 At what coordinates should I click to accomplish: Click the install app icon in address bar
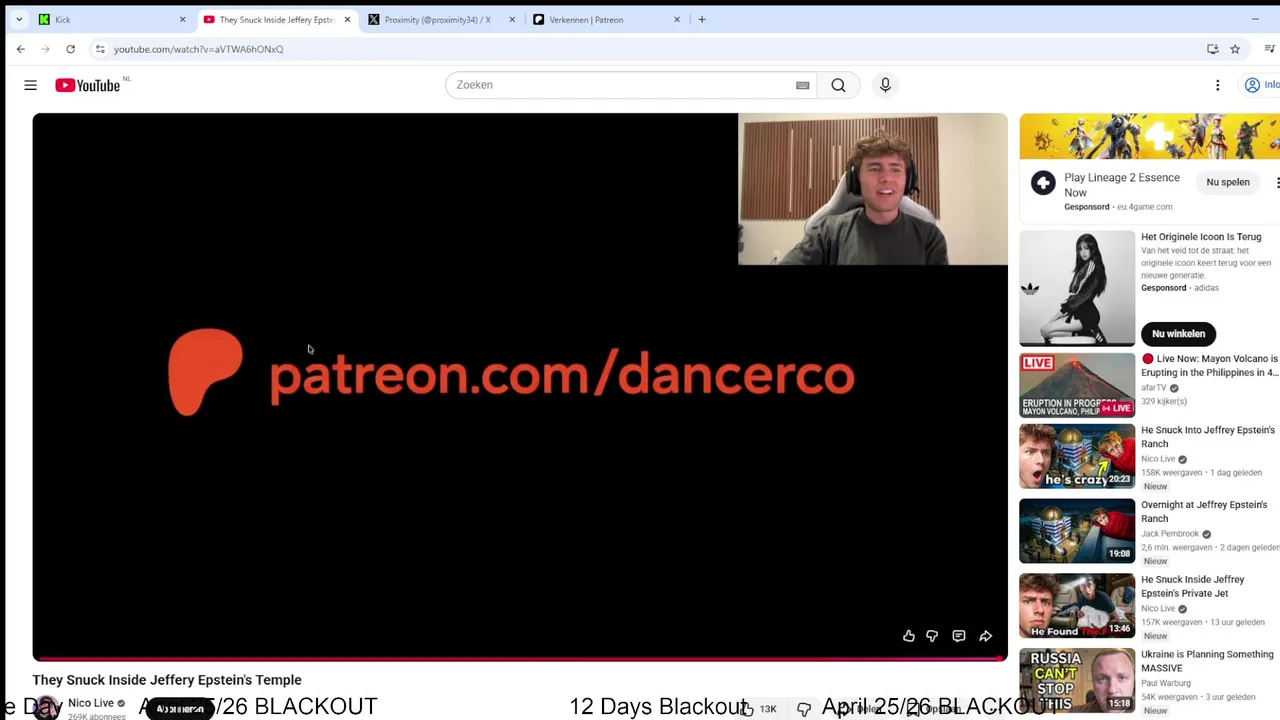click(x=1212, y=49)
